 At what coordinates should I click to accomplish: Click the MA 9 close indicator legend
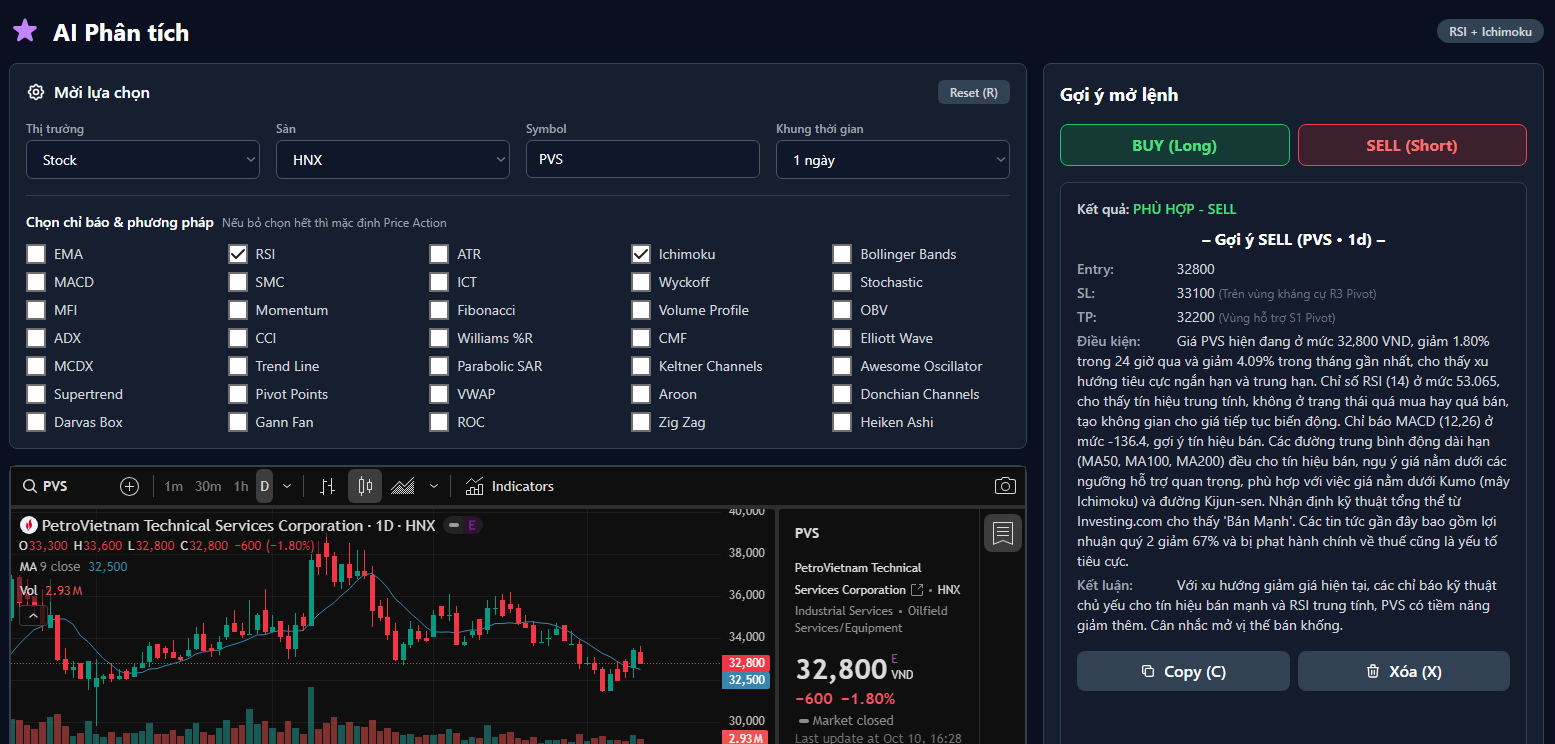point(73,566)
